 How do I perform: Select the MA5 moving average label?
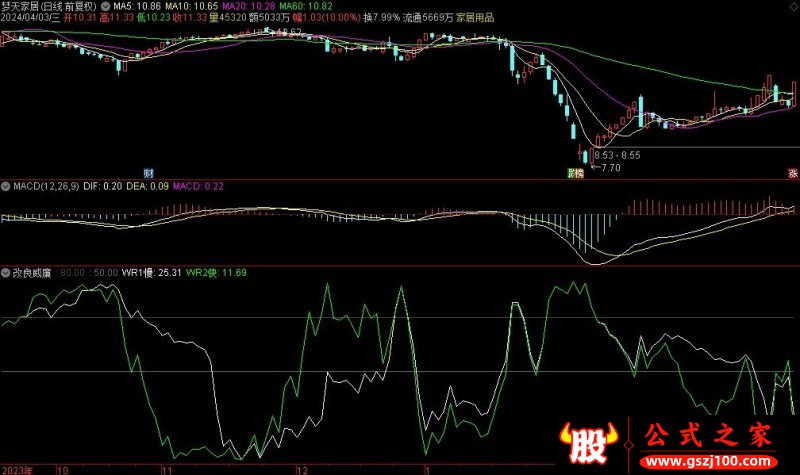point(136,6)
